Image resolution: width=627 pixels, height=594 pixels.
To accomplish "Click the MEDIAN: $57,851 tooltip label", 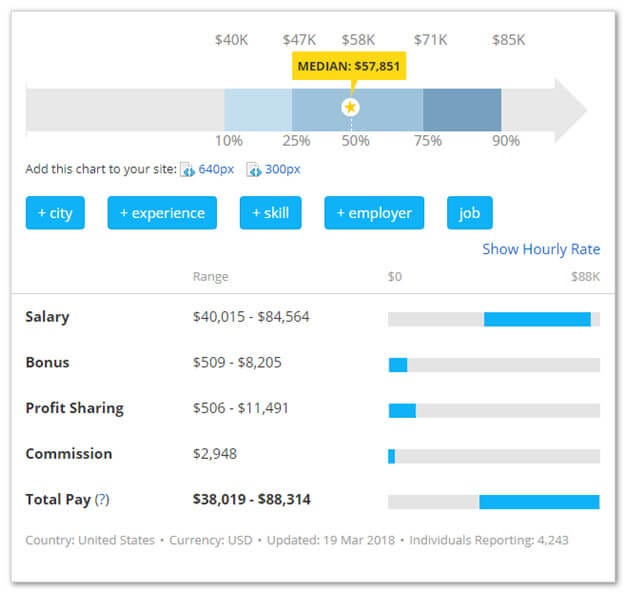I will pos(349,66).
